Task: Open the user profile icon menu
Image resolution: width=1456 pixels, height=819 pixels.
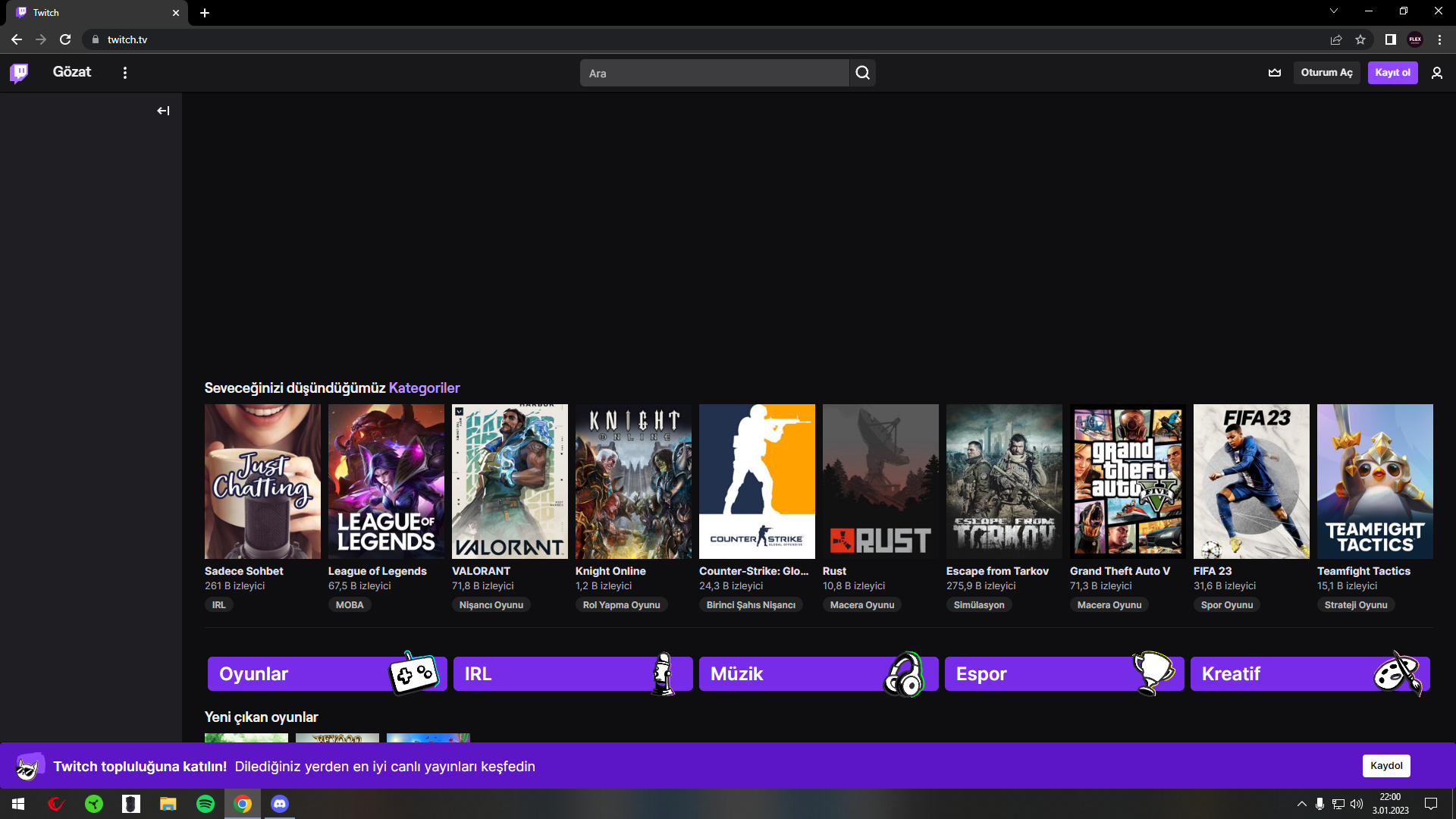Action: pos(1436,73)
